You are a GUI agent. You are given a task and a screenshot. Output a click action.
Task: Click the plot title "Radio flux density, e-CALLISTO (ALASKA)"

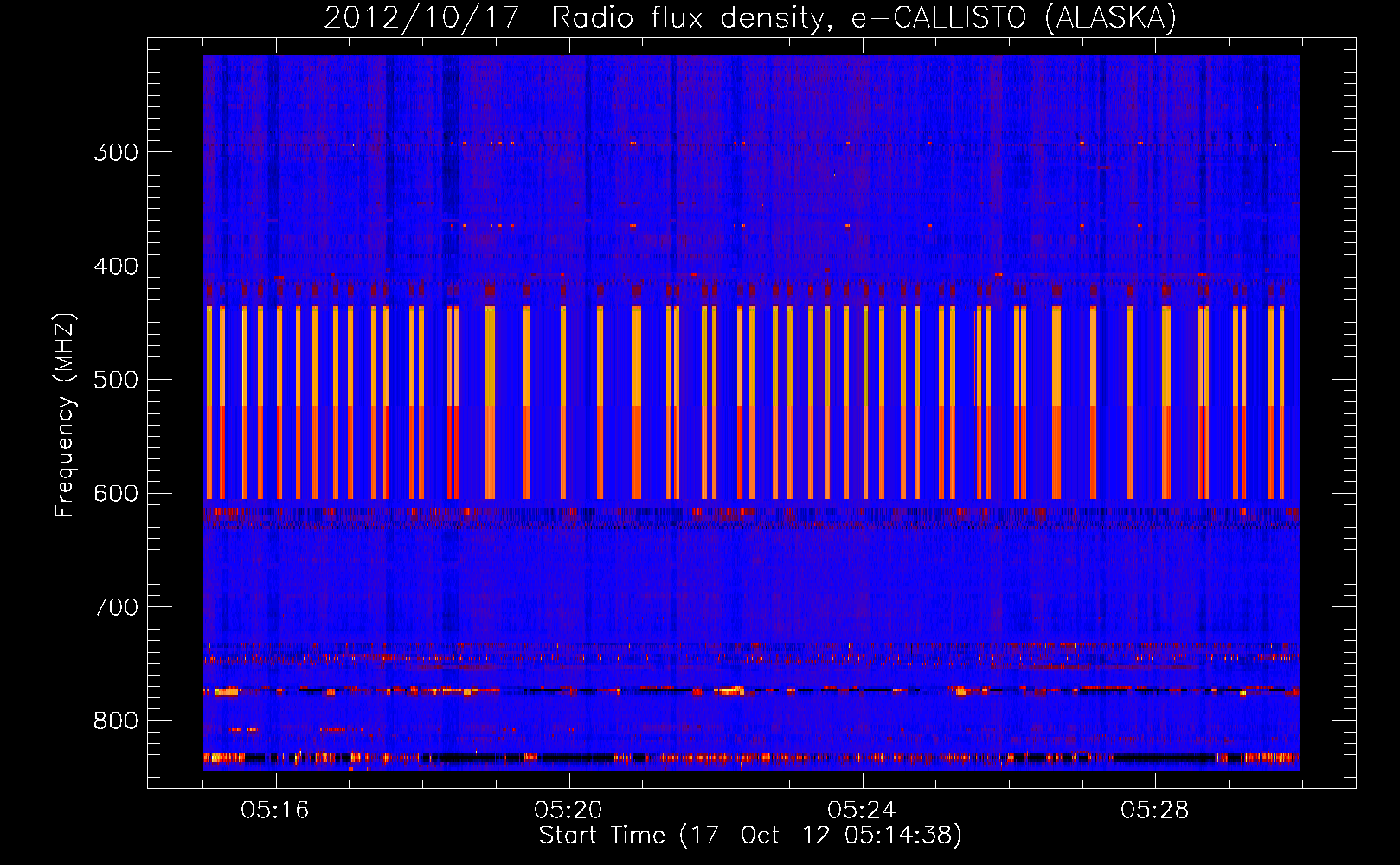click(x=864, y=17)
